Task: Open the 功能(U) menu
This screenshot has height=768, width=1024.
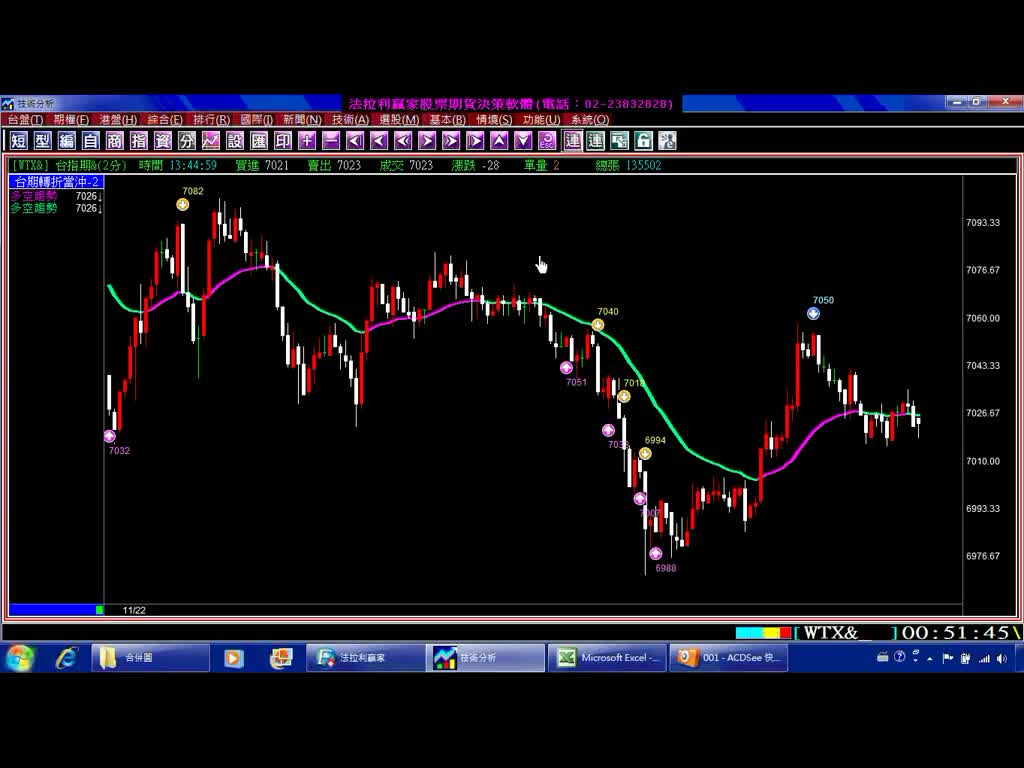Action: coord(541,120)
